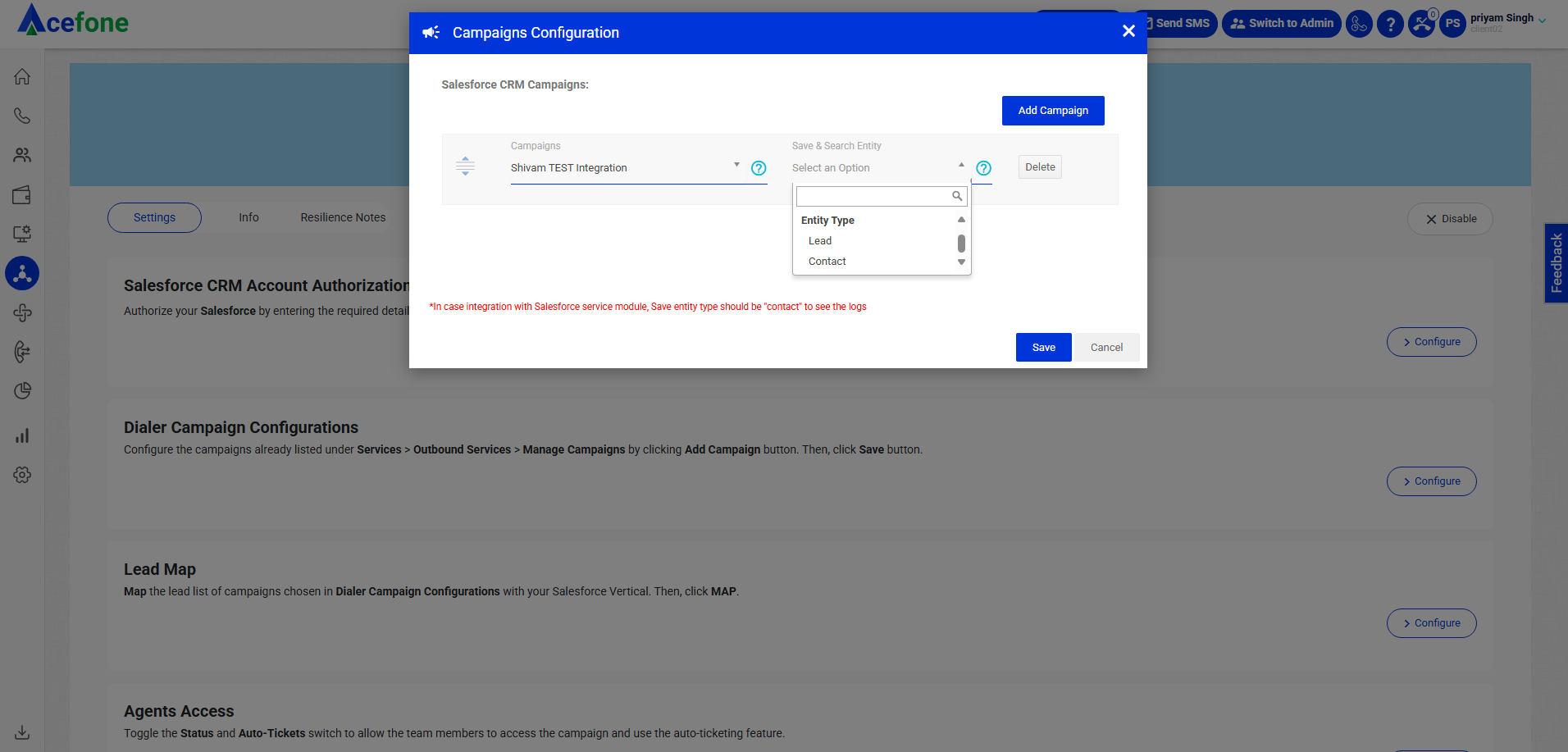Click the Agents Access heading
The image size is (1568, 752).
179,711
